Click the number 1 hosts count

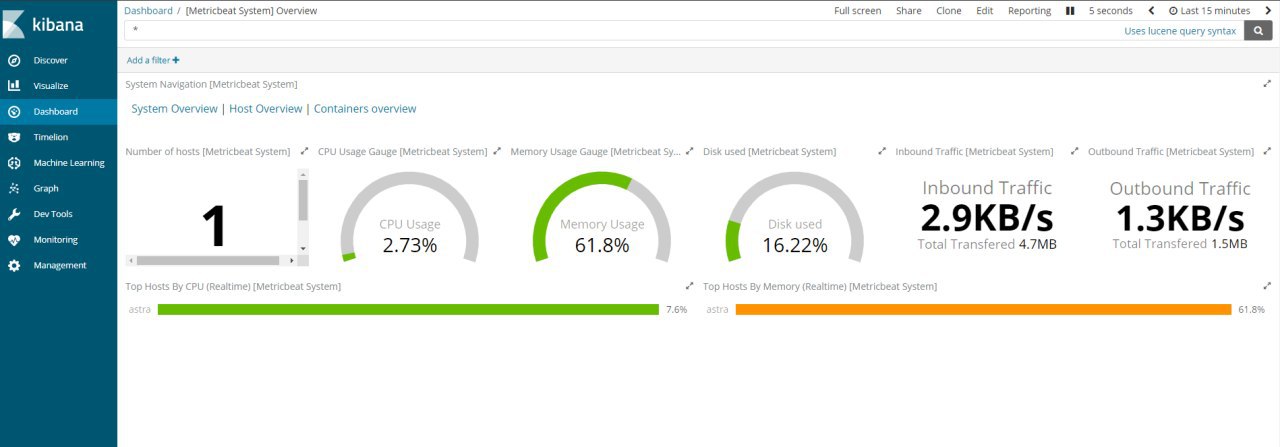(214, 226)
